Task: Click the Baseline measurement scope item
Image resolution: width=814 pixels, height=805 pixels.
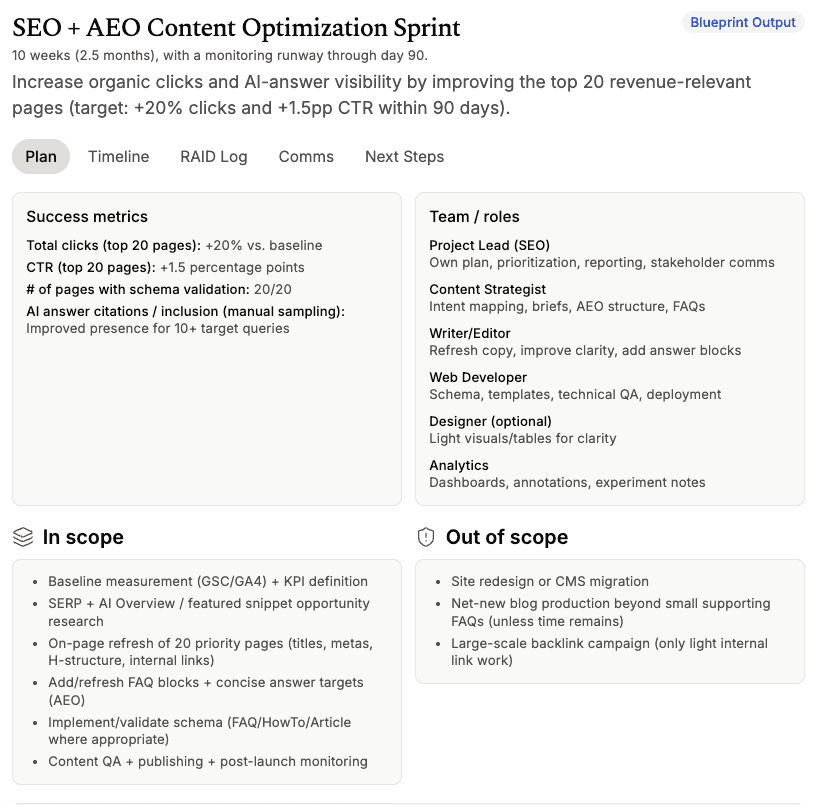Action: click(208, 581)
